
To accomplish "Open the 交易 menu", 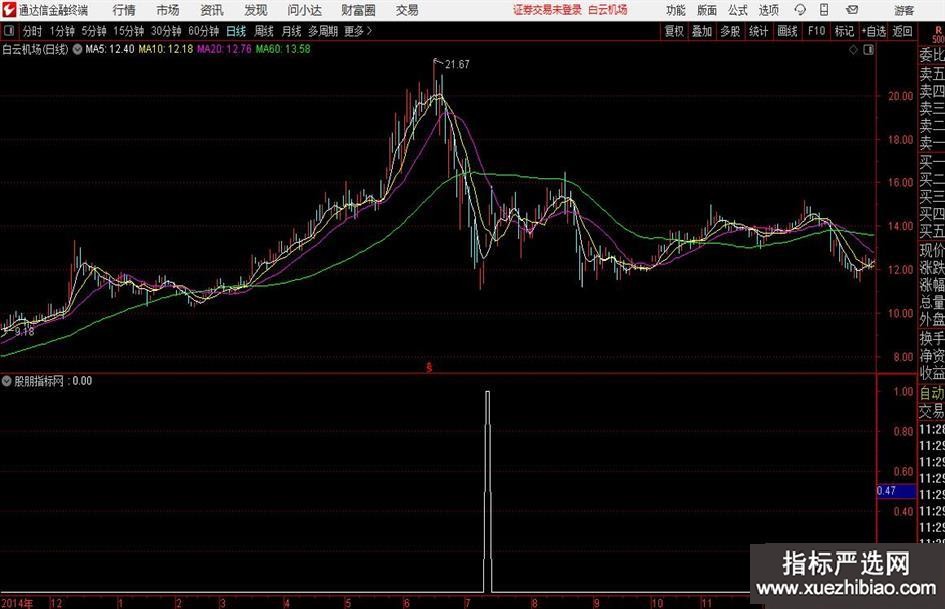I will click(x=407, y=10).
